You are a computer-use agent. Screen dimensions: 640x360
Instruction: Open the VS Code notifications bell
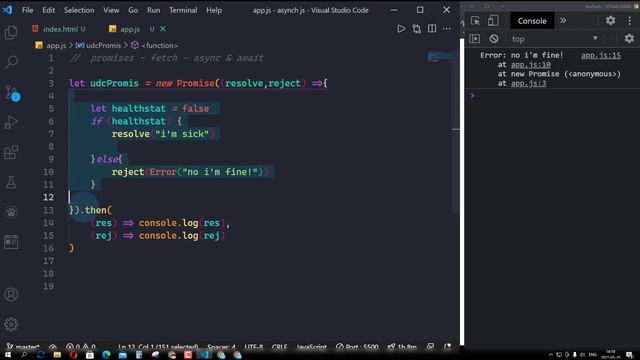point(448,347)
